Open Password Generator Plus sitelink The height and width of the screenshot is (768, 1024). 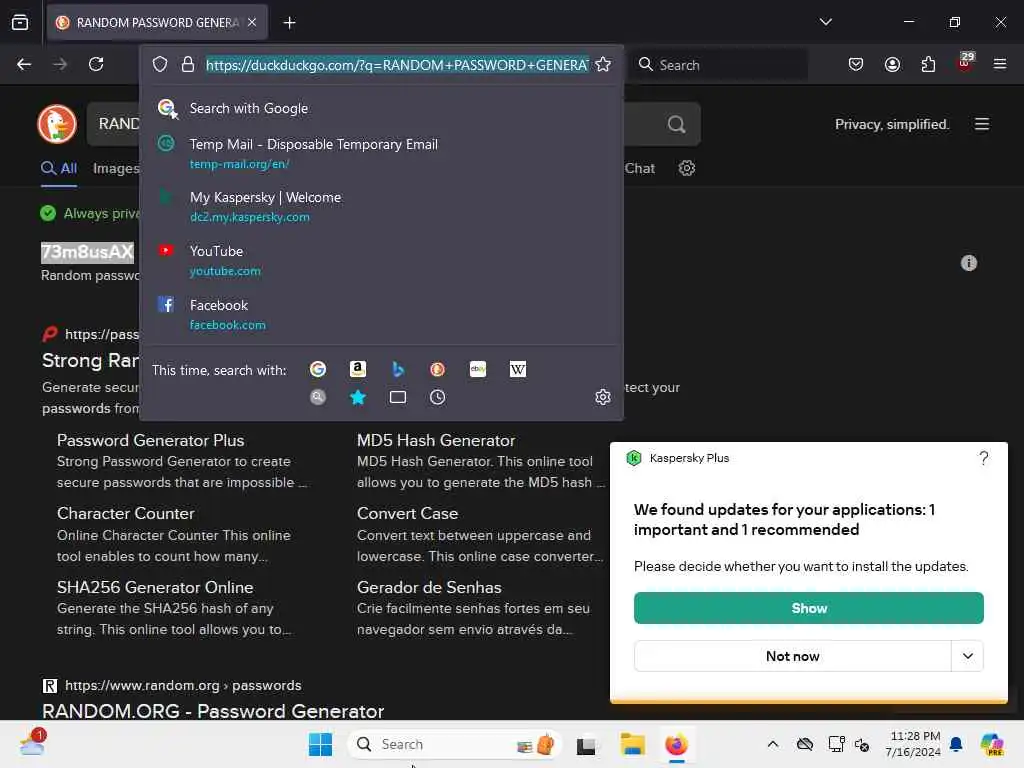pyautogui.click(x=150, y=441)
